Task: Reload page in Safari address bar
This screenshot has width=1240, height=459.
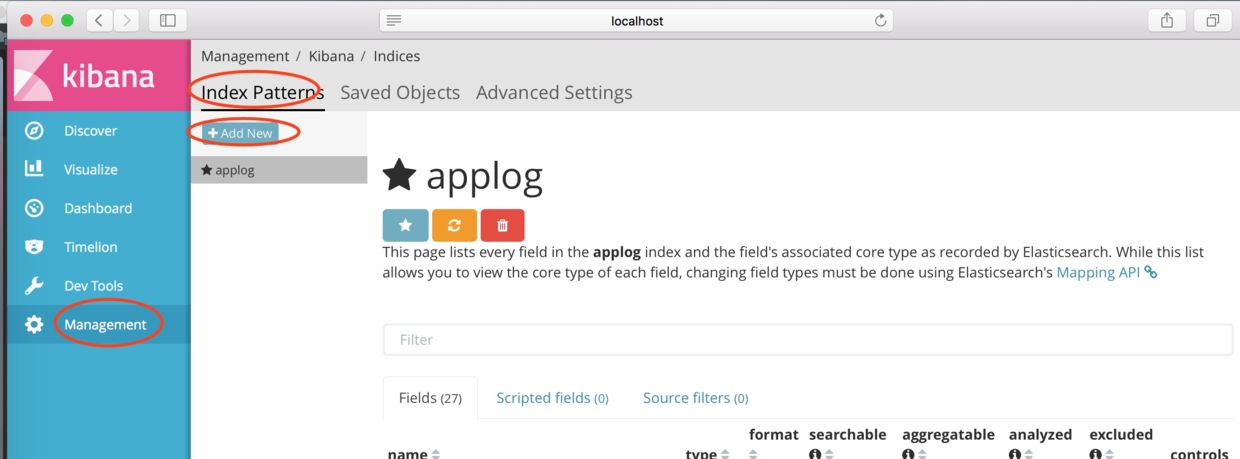Action: [x=880, y=20]
